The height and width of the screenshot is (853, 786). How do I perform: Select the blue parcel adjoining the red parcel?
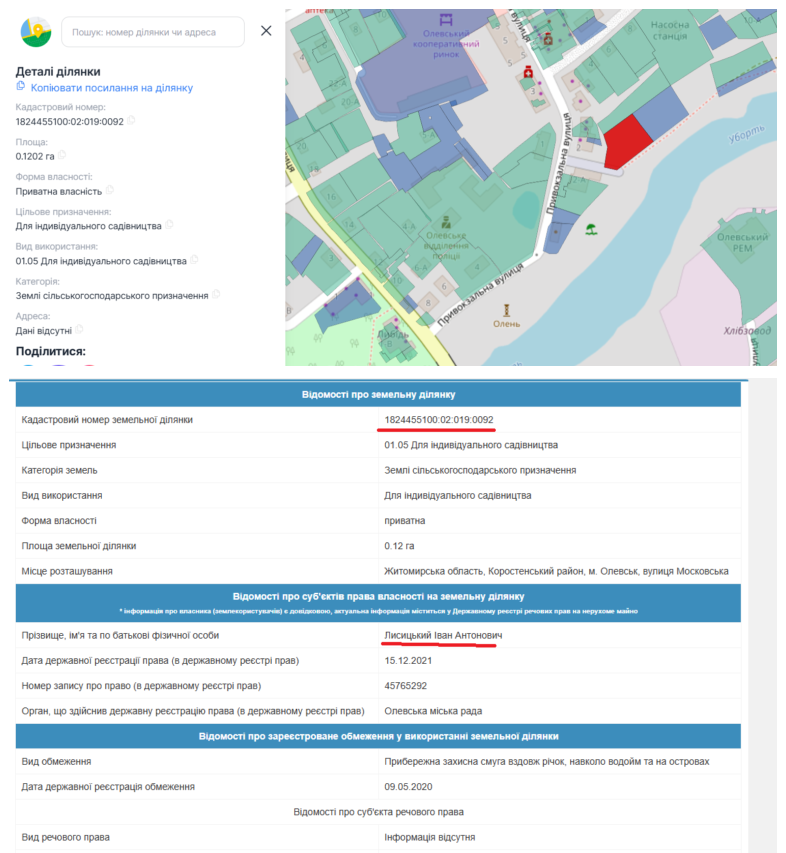point(661,114)
